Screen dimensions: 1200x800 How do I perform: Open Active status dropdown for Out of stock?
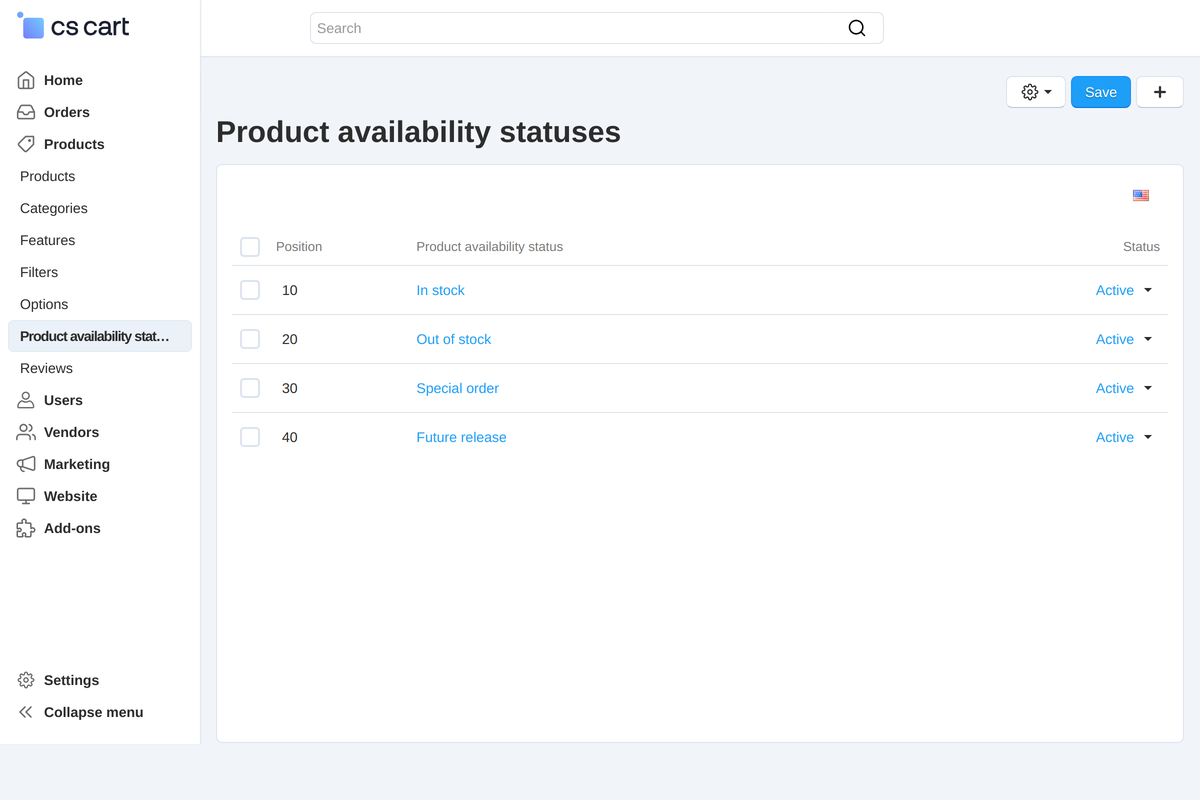[x=1124, y=339]
